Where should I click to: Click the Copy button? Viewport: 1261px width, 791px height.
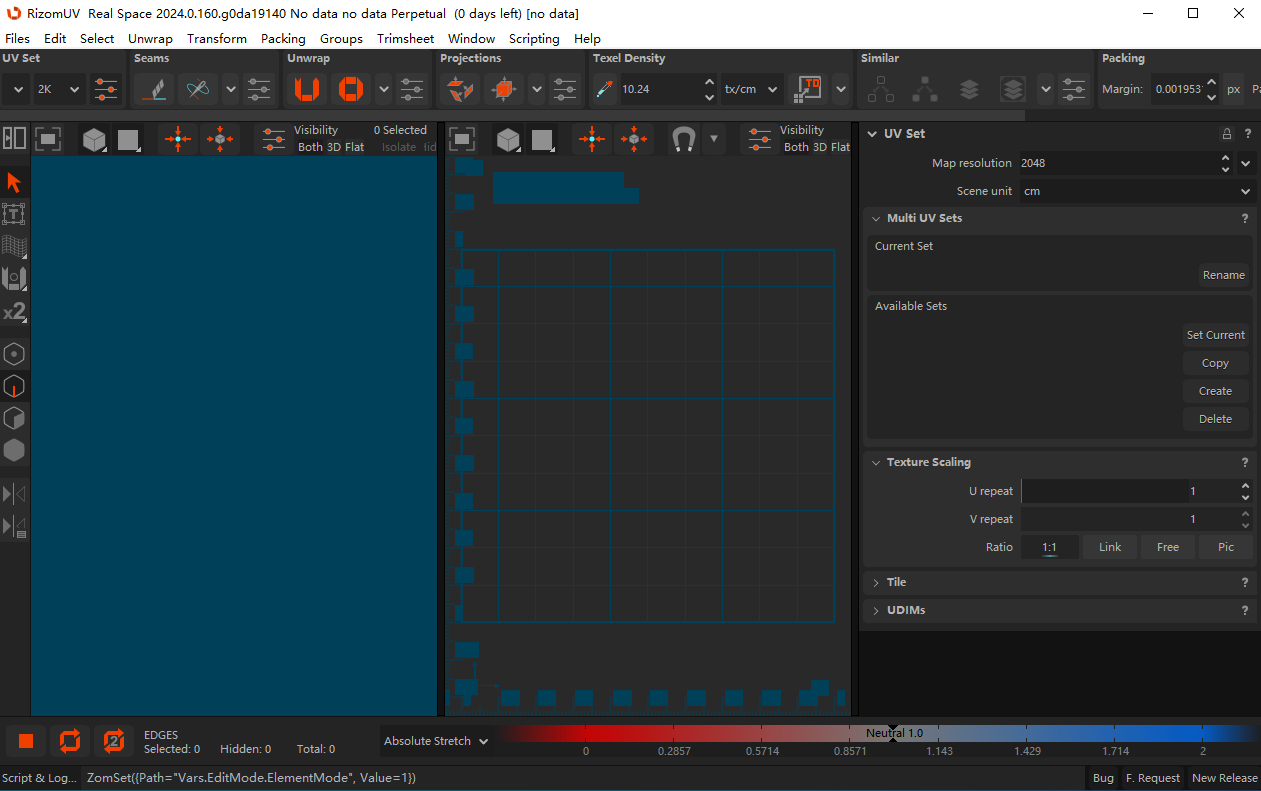click(x=1216, y=363)
